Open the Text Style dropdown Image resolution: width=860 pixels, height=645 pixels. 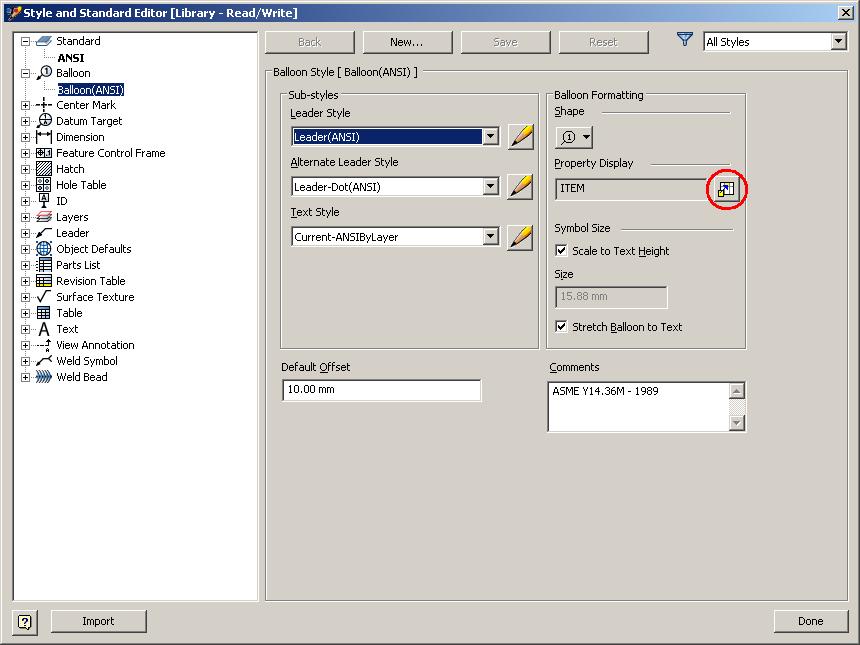(x=491, y=237)
